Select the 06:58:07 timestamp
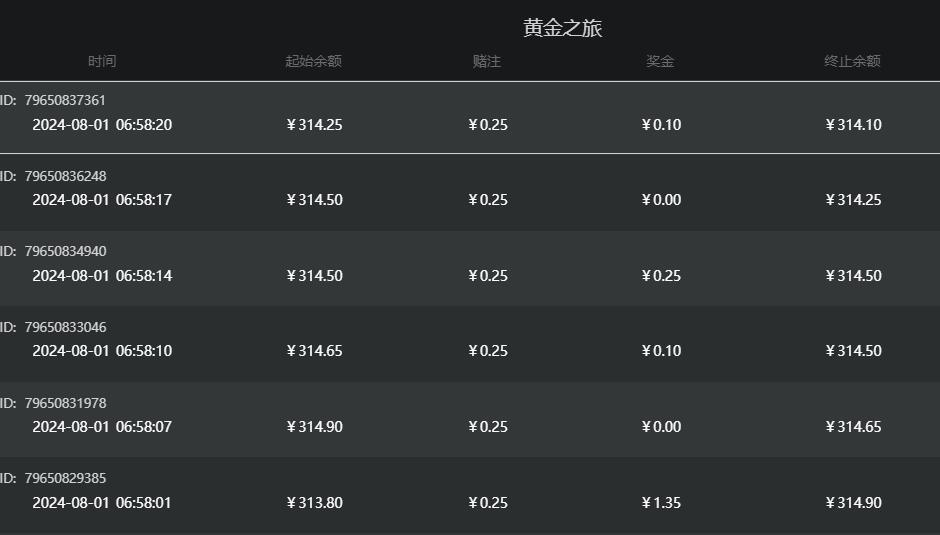Viewport: 940px width, 535px height. [x=144, y=427]
